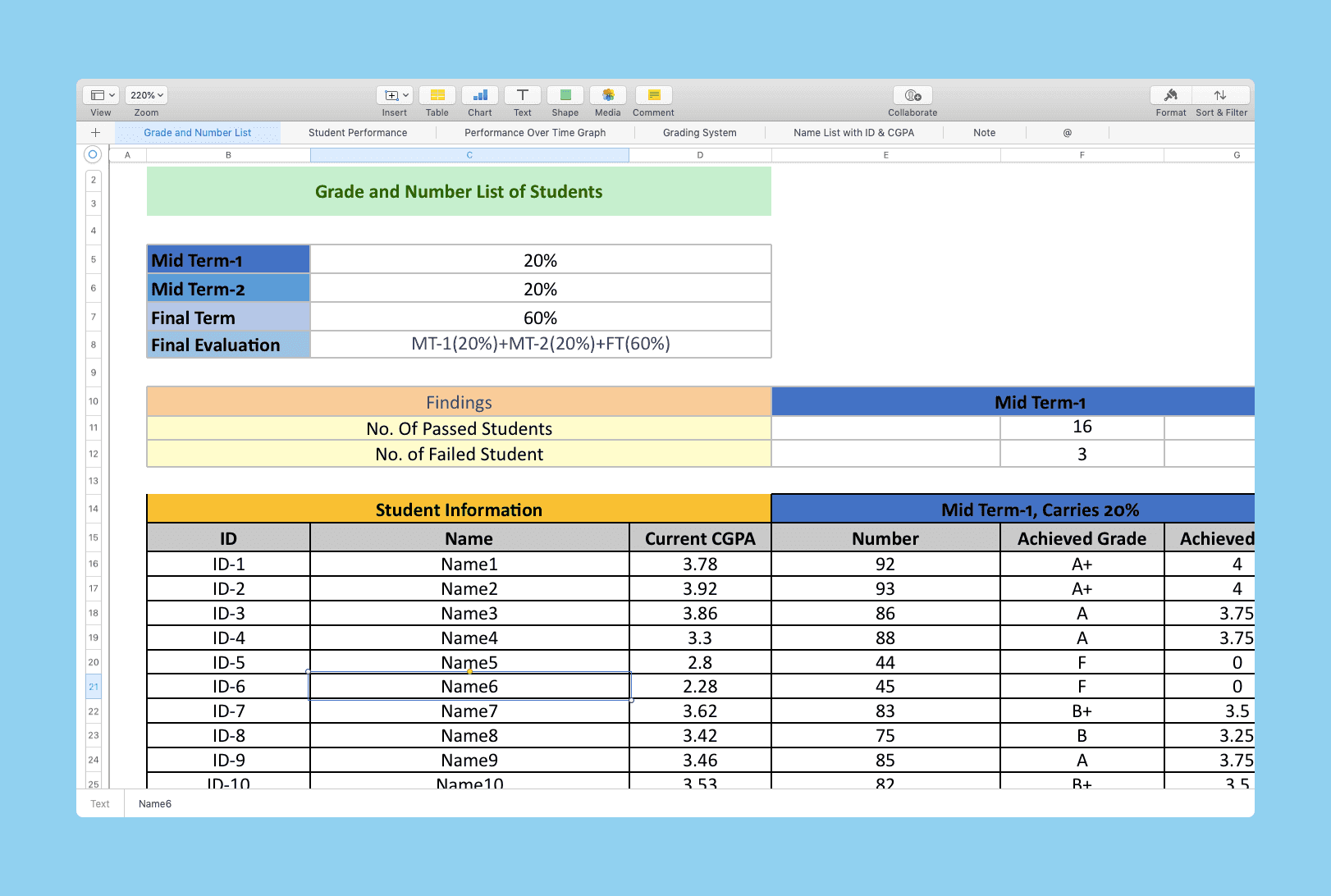The image size is (1331, 896).
Task: Add a new sheet with plus button
Action: click(x=95, y=133)
